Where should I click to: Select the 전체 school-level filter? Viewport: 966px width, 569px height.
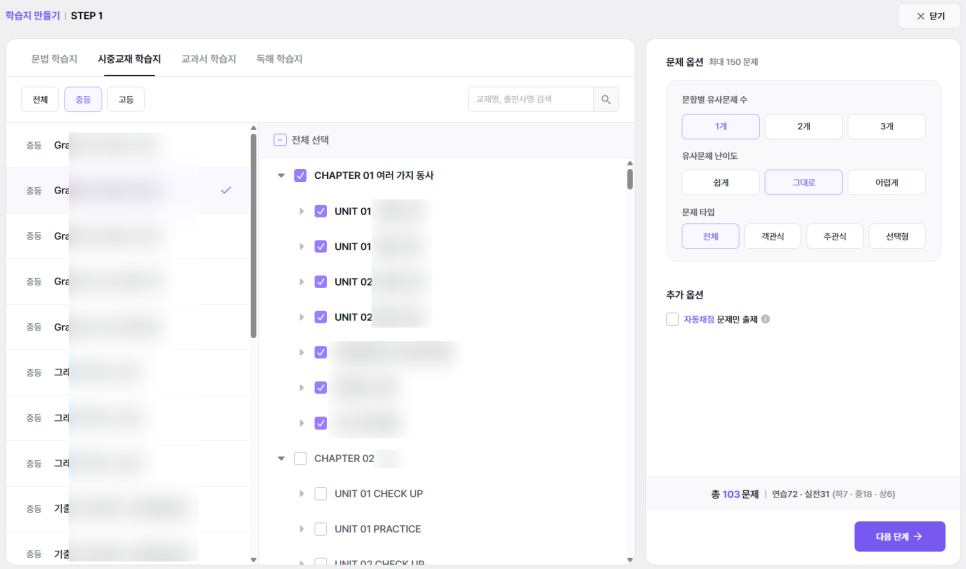coord(40,99)
